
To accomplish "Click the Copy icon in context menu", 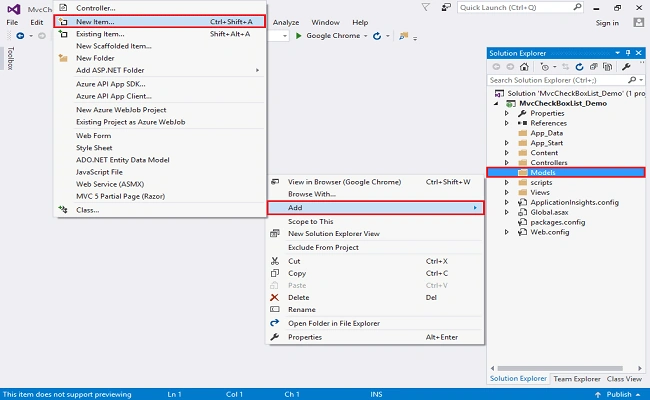I will pos(274,273).
